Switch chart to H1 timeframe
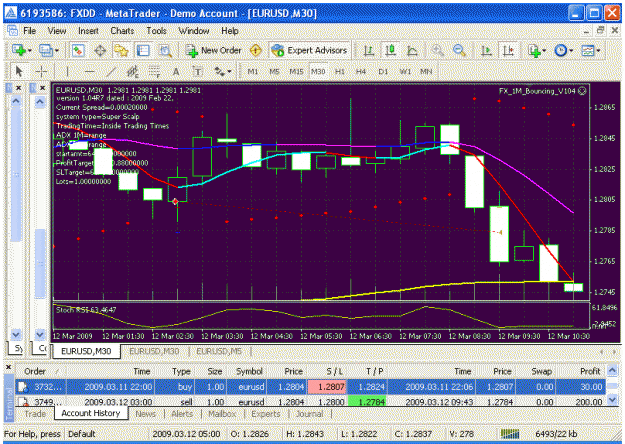The height and width of the screenshot is (444, 625). [x=340, y=71]
